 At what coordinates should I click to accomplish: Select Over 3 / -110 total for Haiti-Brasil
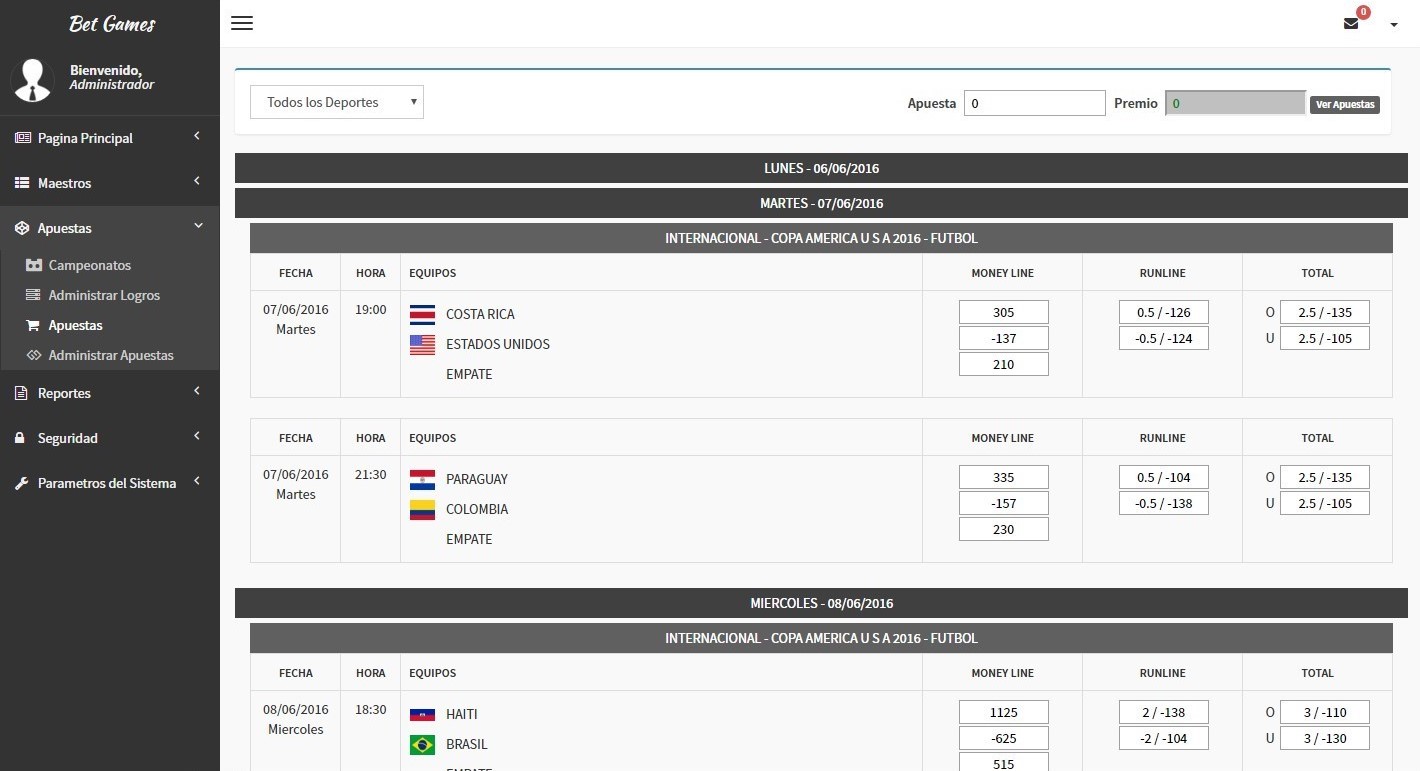point(1324,712)
